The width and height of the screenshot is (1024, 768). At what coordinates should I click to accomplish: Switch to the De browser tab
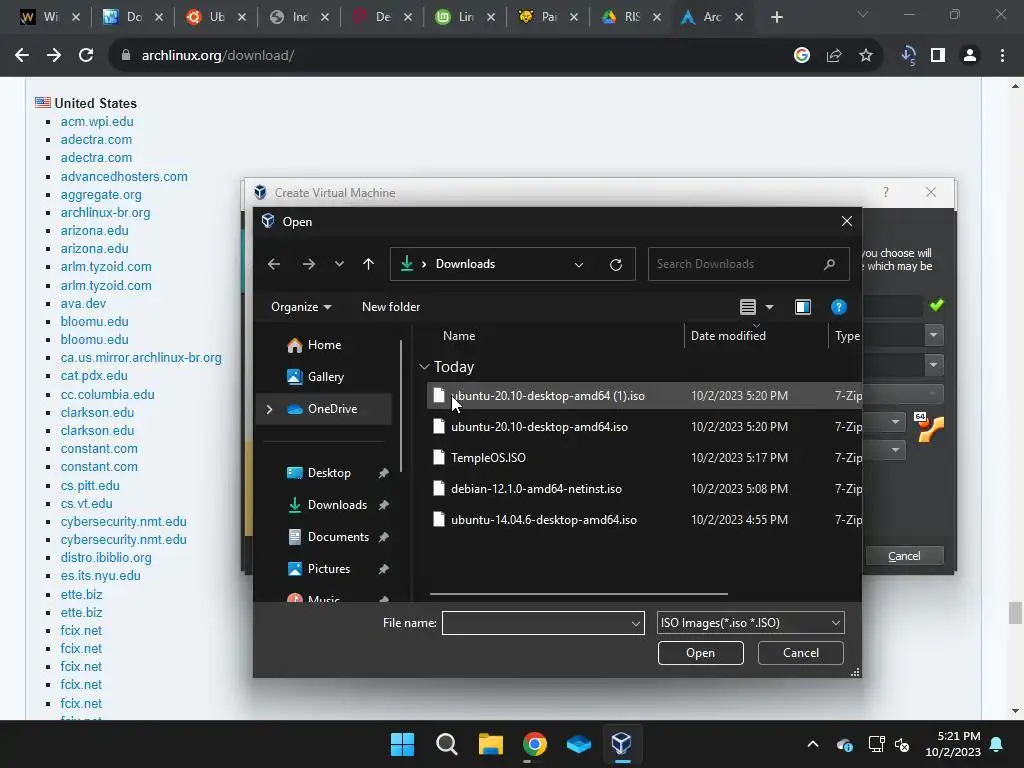click(x=382, y=17)
